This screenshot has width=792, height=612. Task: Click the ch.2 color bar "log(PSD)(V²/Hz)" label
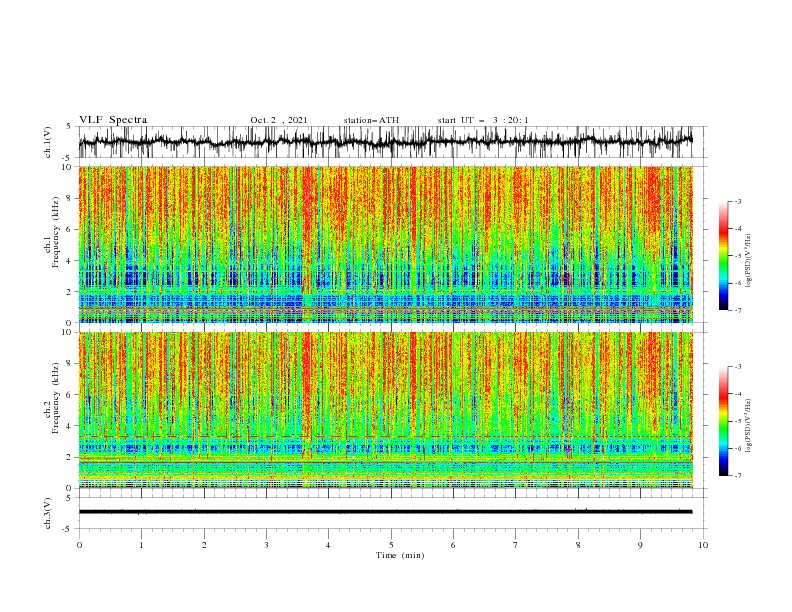tap(748, 426)
